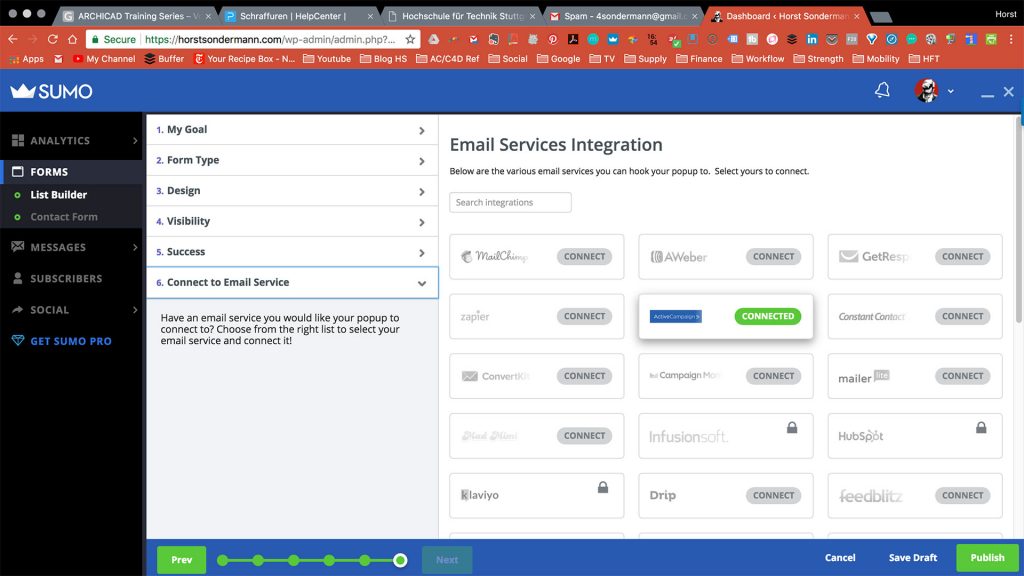Bookmark page with the star icon
This screenshot has width=1024, height=576.
click(x=410, y=39)
